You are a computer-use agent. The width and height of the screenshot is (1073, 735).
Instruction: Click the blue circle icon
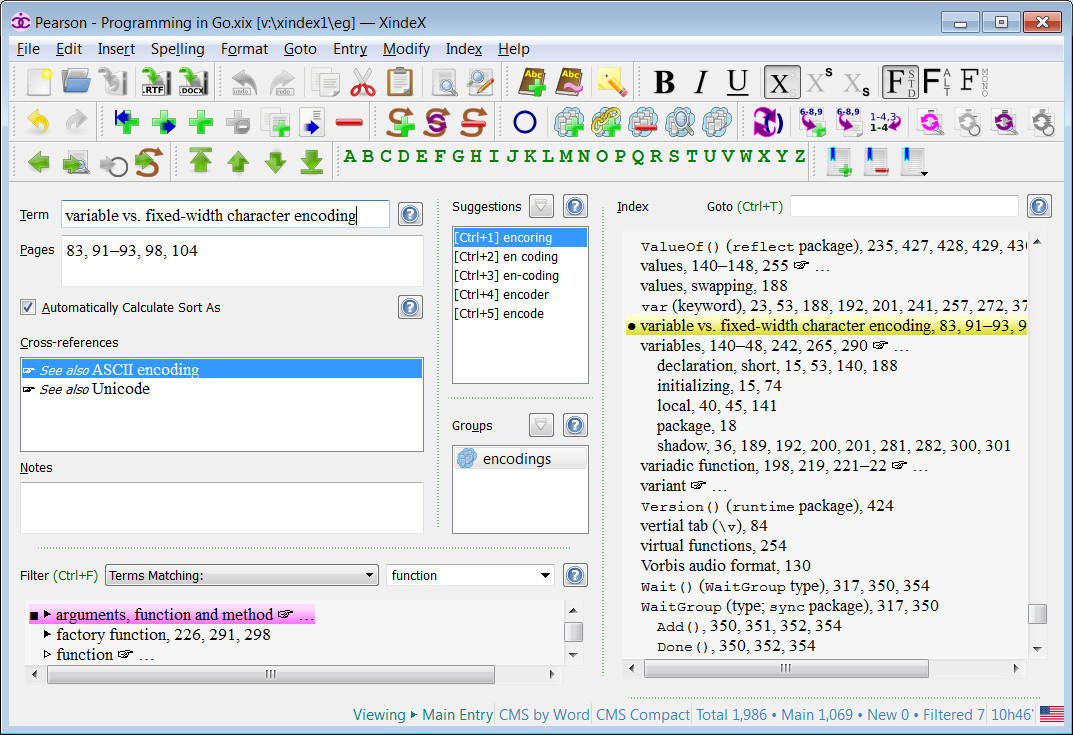click(525, 122)
